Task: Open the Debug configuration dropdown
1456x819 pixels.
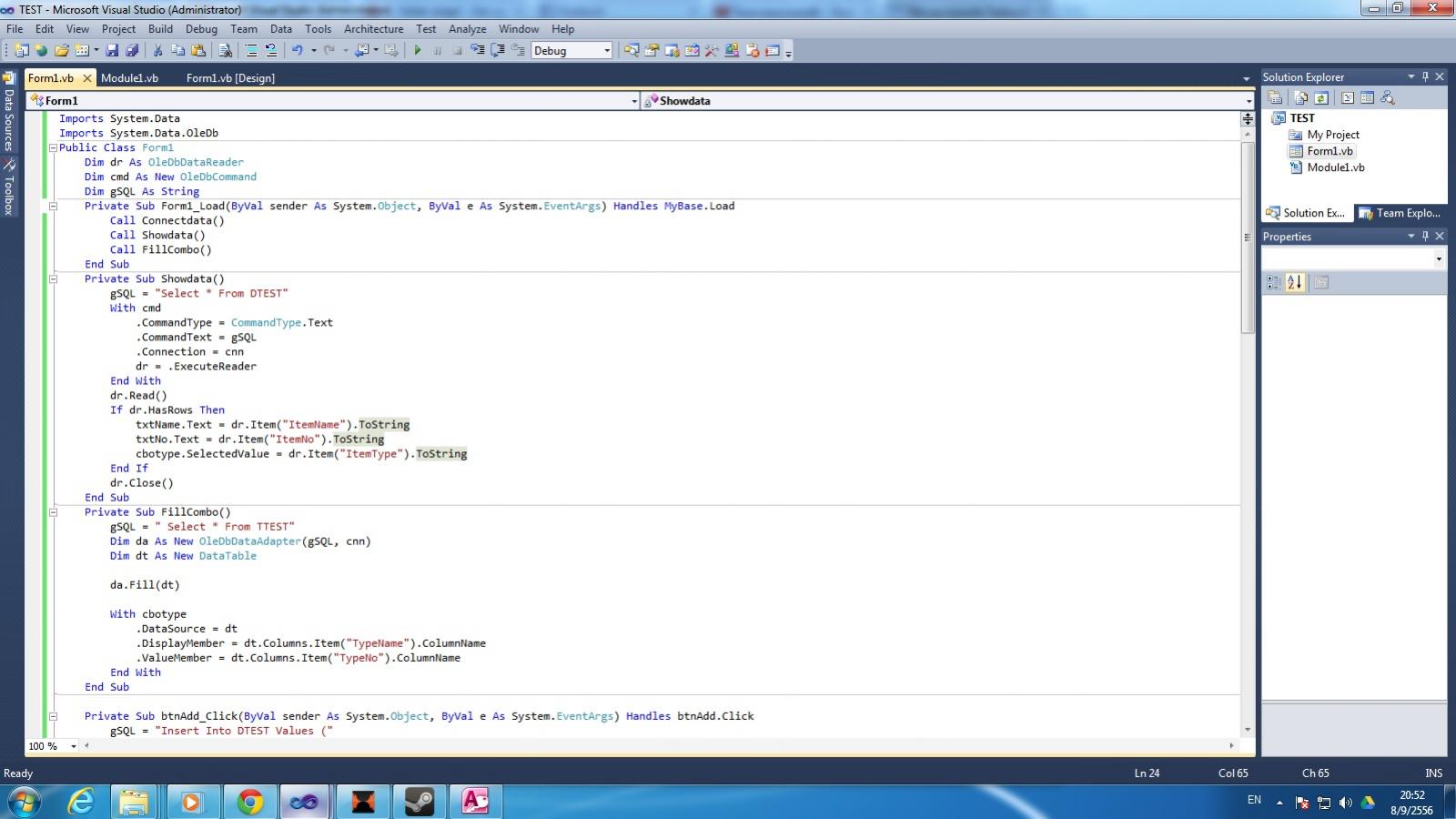Action: click(607, 51)
